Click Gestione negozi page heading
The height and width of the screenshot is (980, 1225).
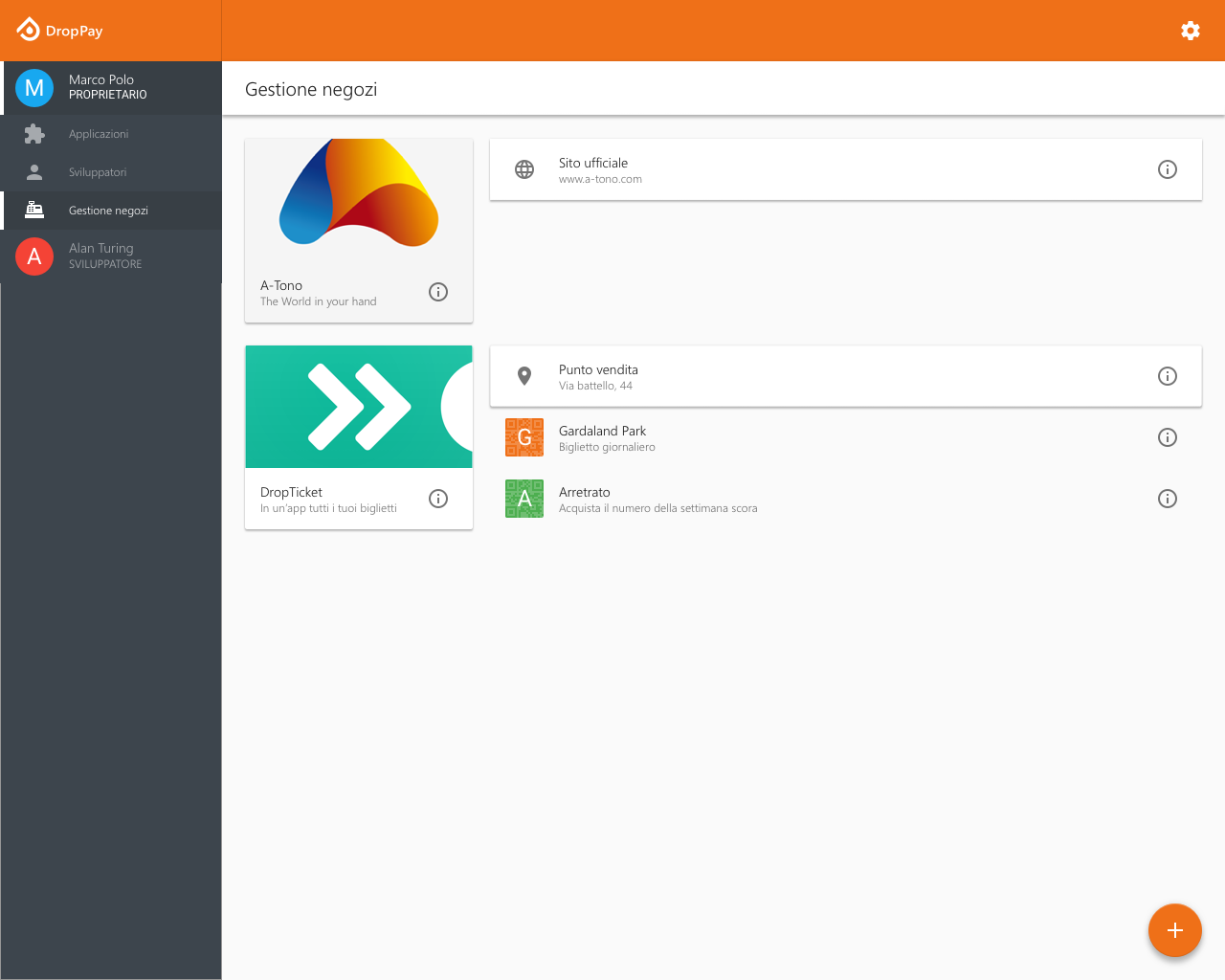coord(311,89)
